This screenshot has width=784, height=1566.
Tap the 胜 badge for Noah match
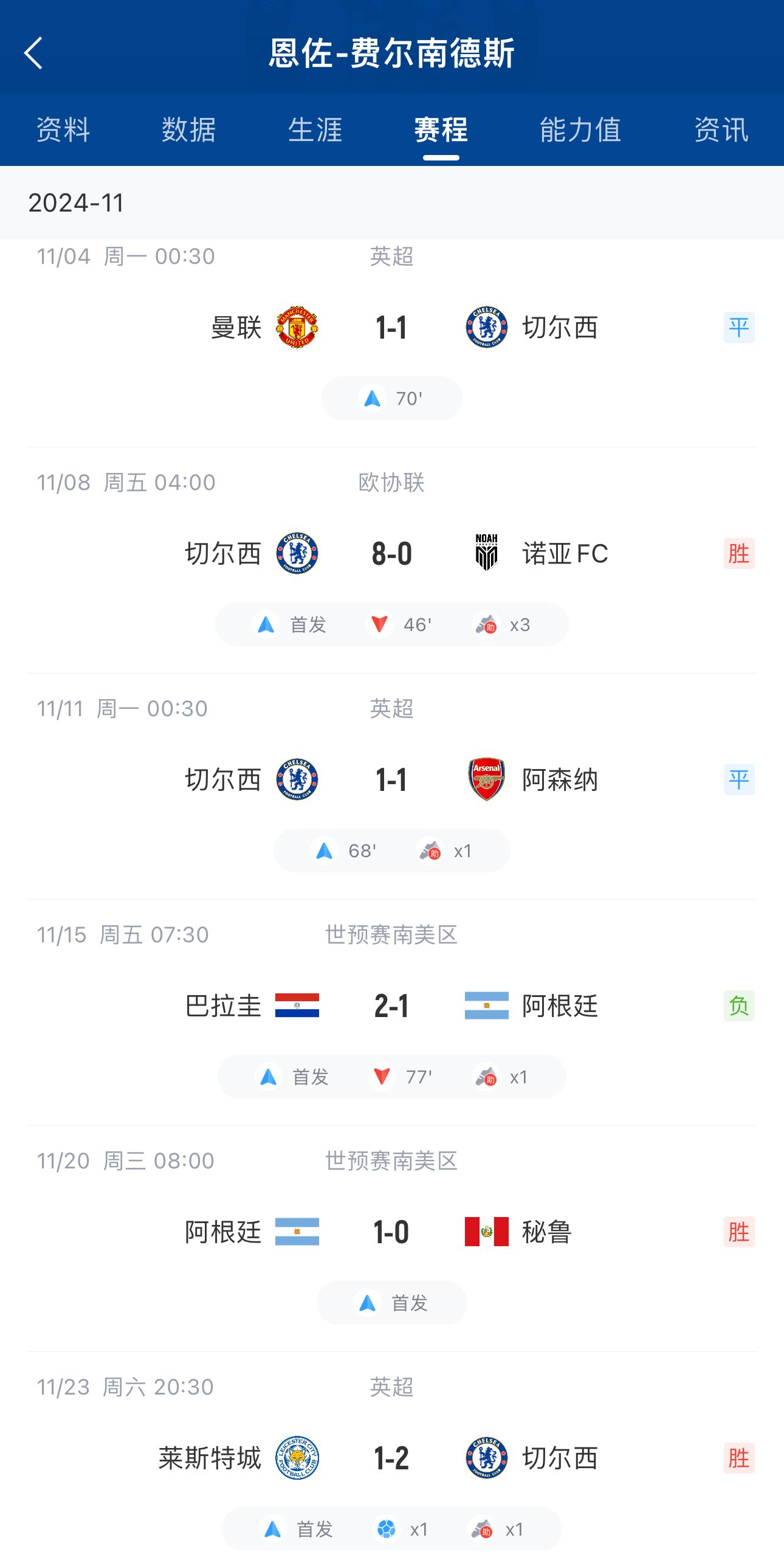coord(739,553)
